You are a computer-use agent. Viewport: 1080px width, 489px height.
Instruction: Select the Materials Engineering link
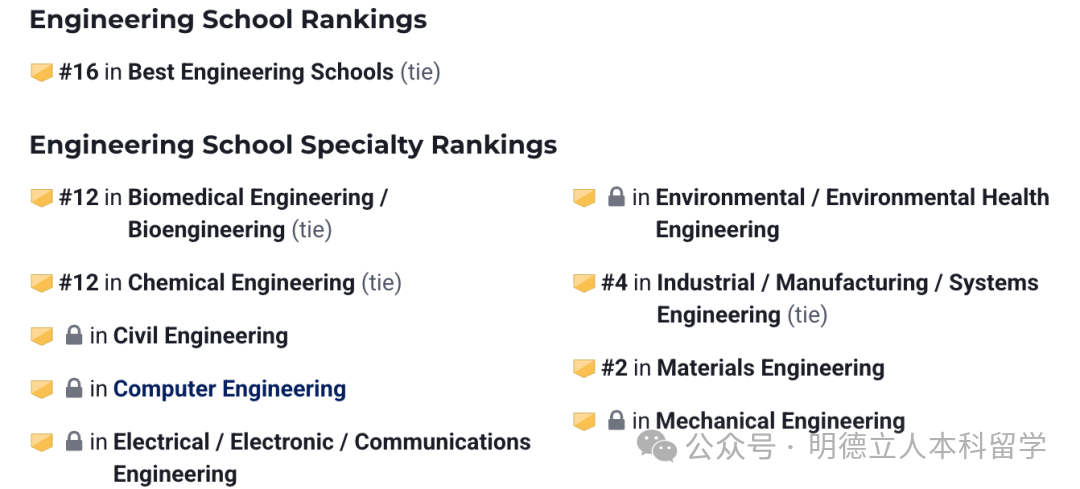(771, 368)
